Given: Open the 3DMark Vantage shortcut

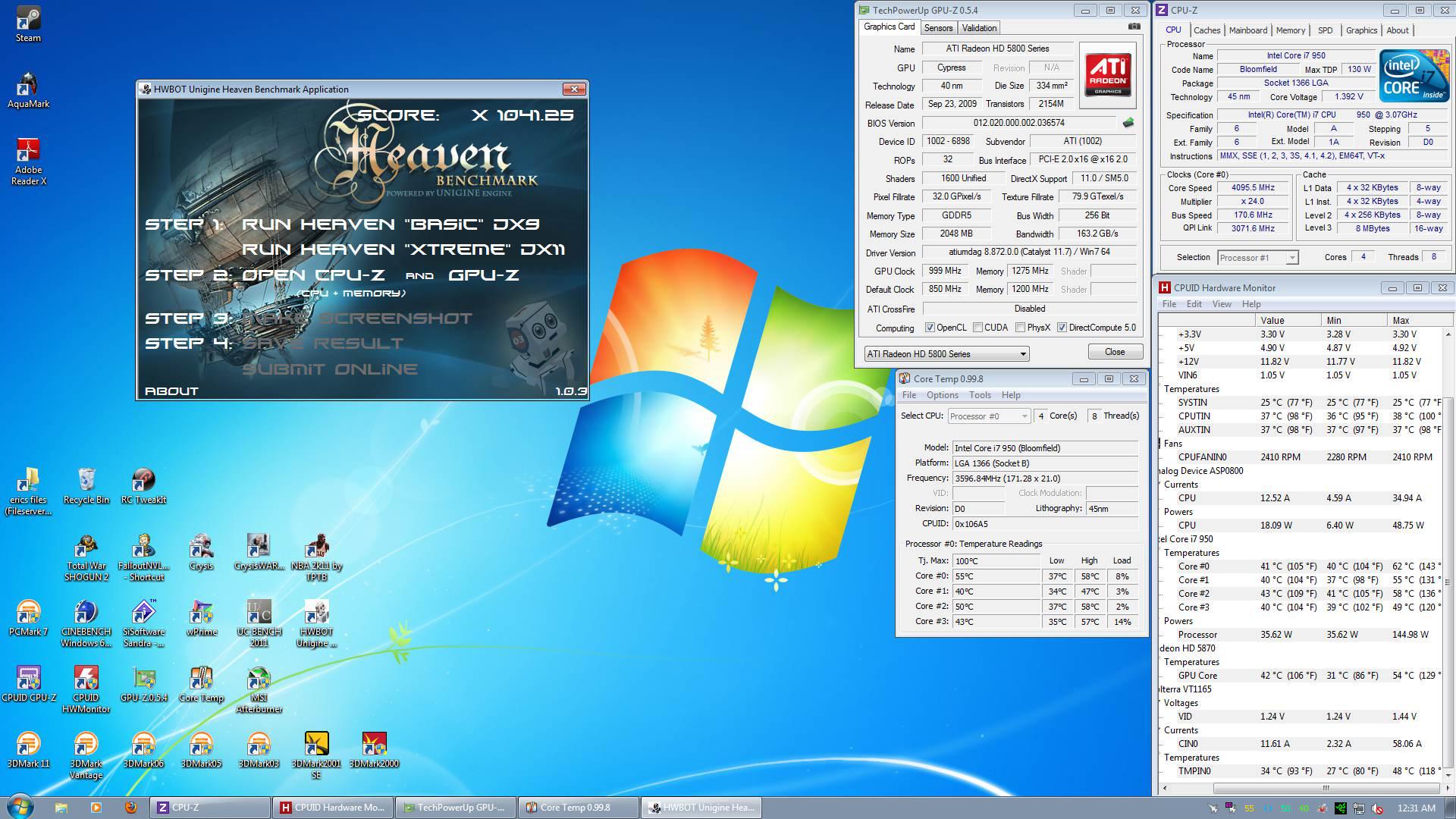Looking at the screenshot, I should (x=86, y=755).
